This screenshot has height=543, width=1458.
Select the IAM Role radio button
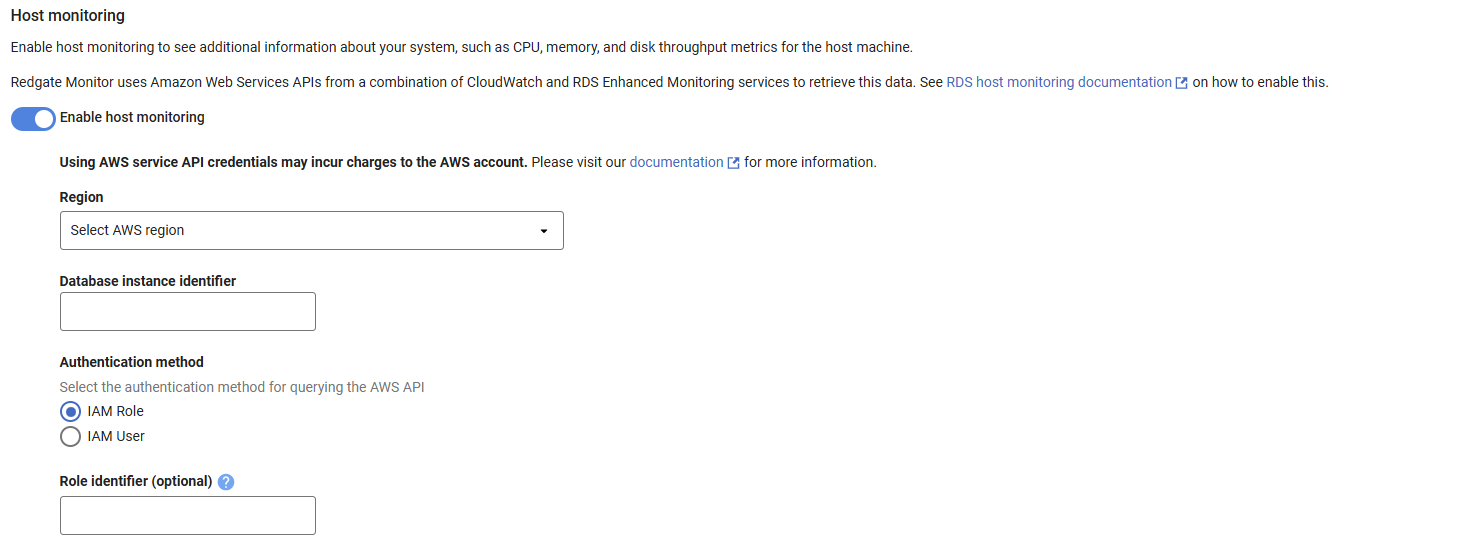[71, 411]
